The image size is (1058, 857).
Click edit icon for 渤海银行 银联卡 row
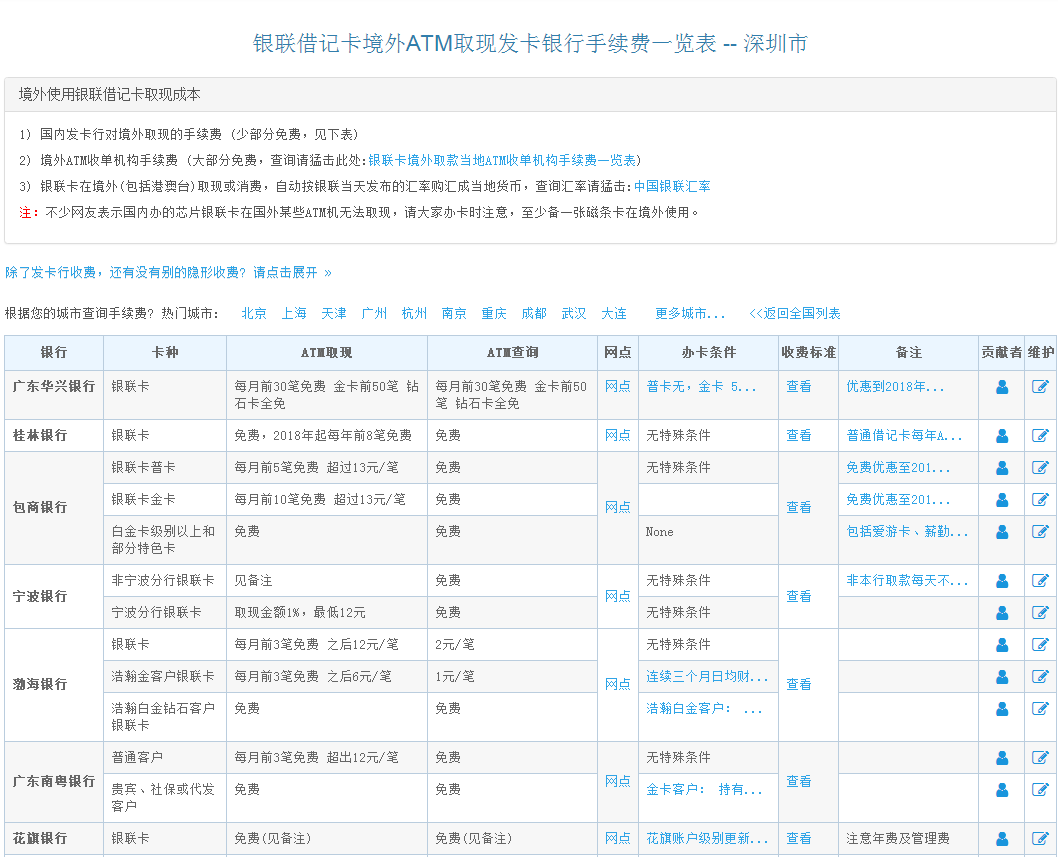[1040, 645]
